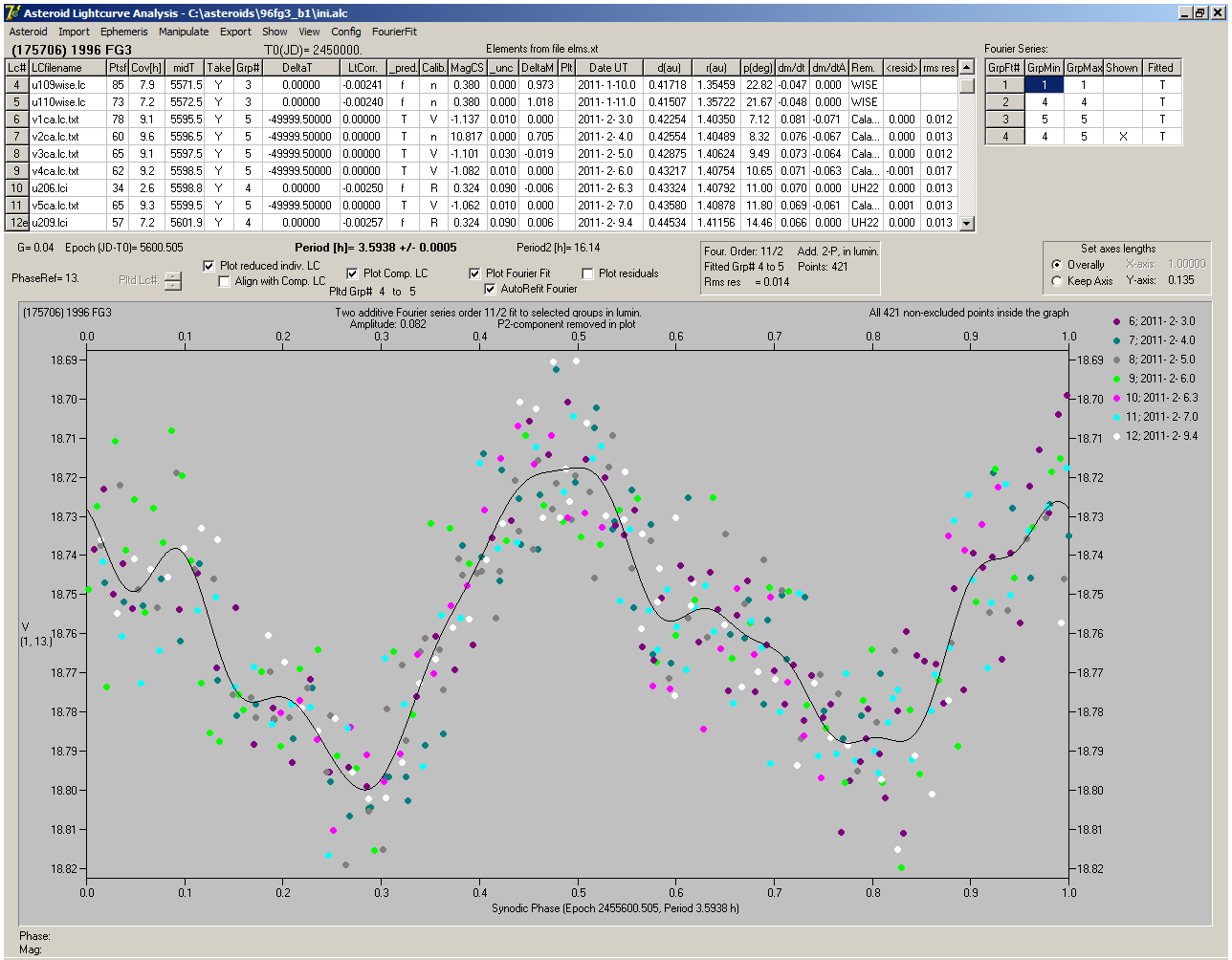The image size is (1232, 960).
Task: Open the Asteroid menu
Action: tap(28, 32)
